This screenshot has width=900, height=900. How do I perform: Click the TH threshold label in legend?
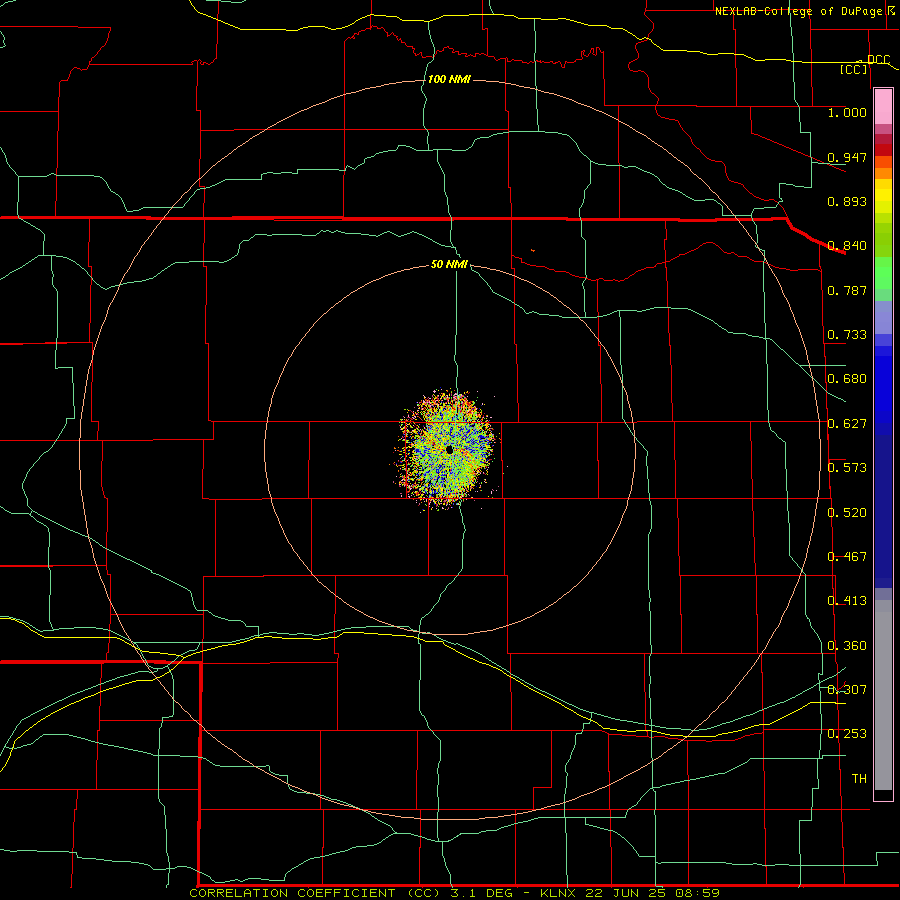[x=859, y=778]
